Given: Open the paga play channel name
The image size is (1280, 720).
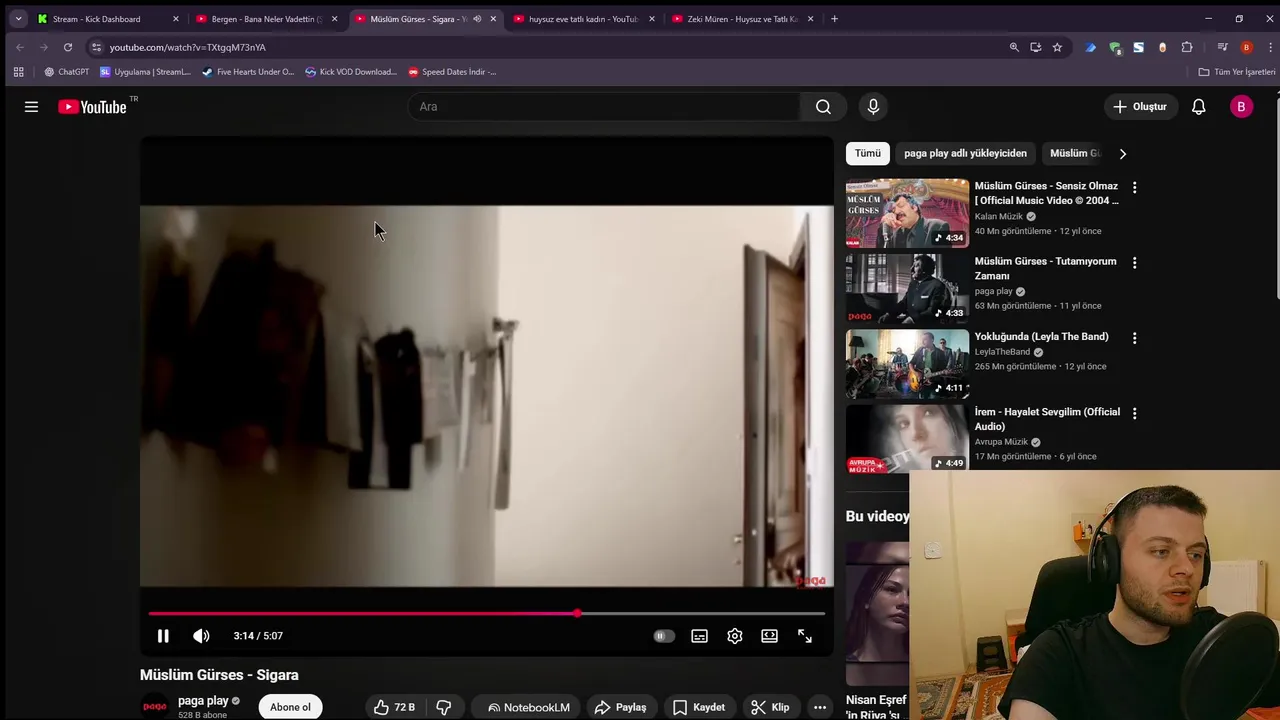Looking at the screenshot, I should [x=203, y=701].
